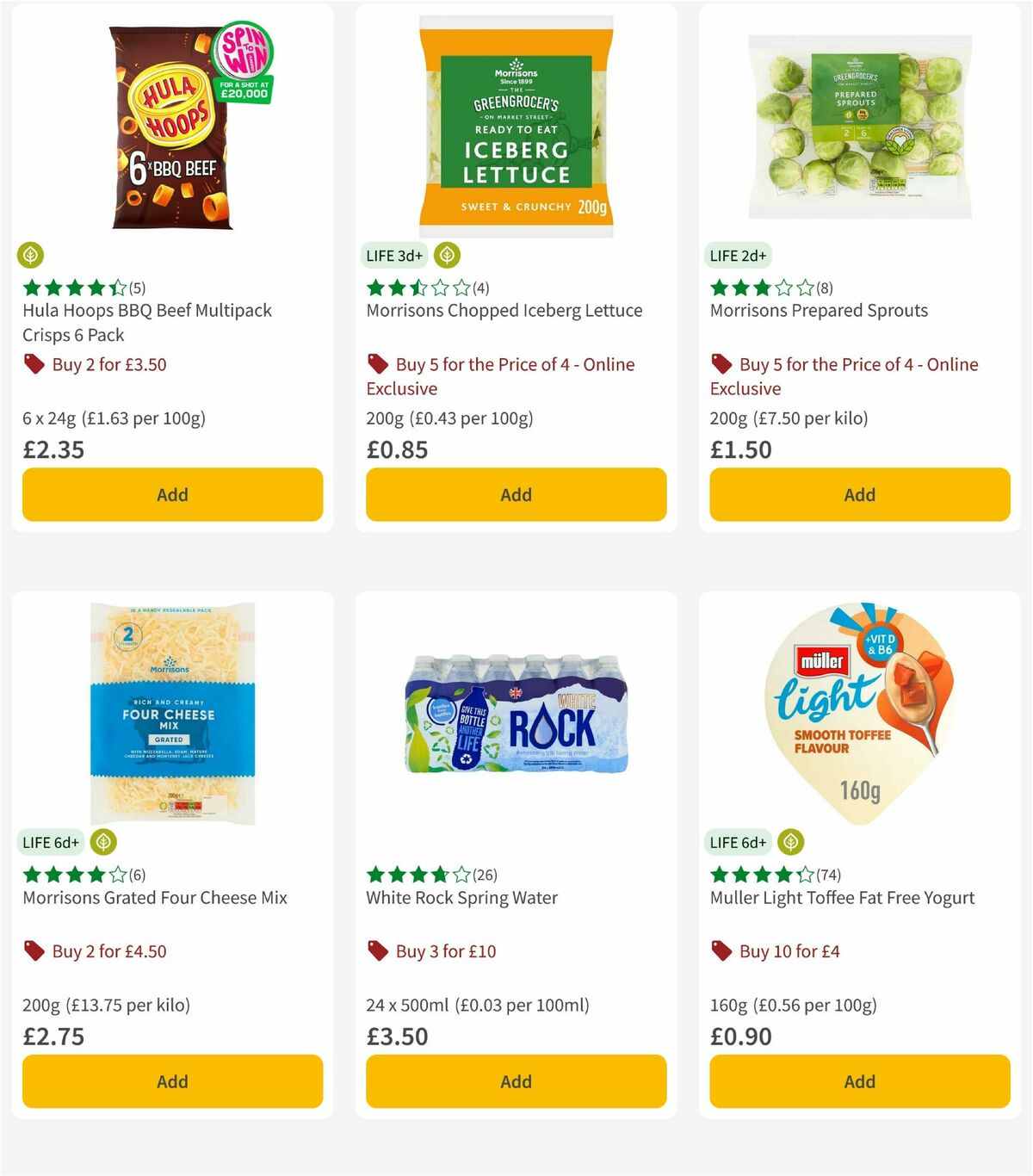Image resolution: width=1033 pixels, height=1176 pixels.
Task: Click the White Rock Spring Water product image
Action: (x=515, y=715)
